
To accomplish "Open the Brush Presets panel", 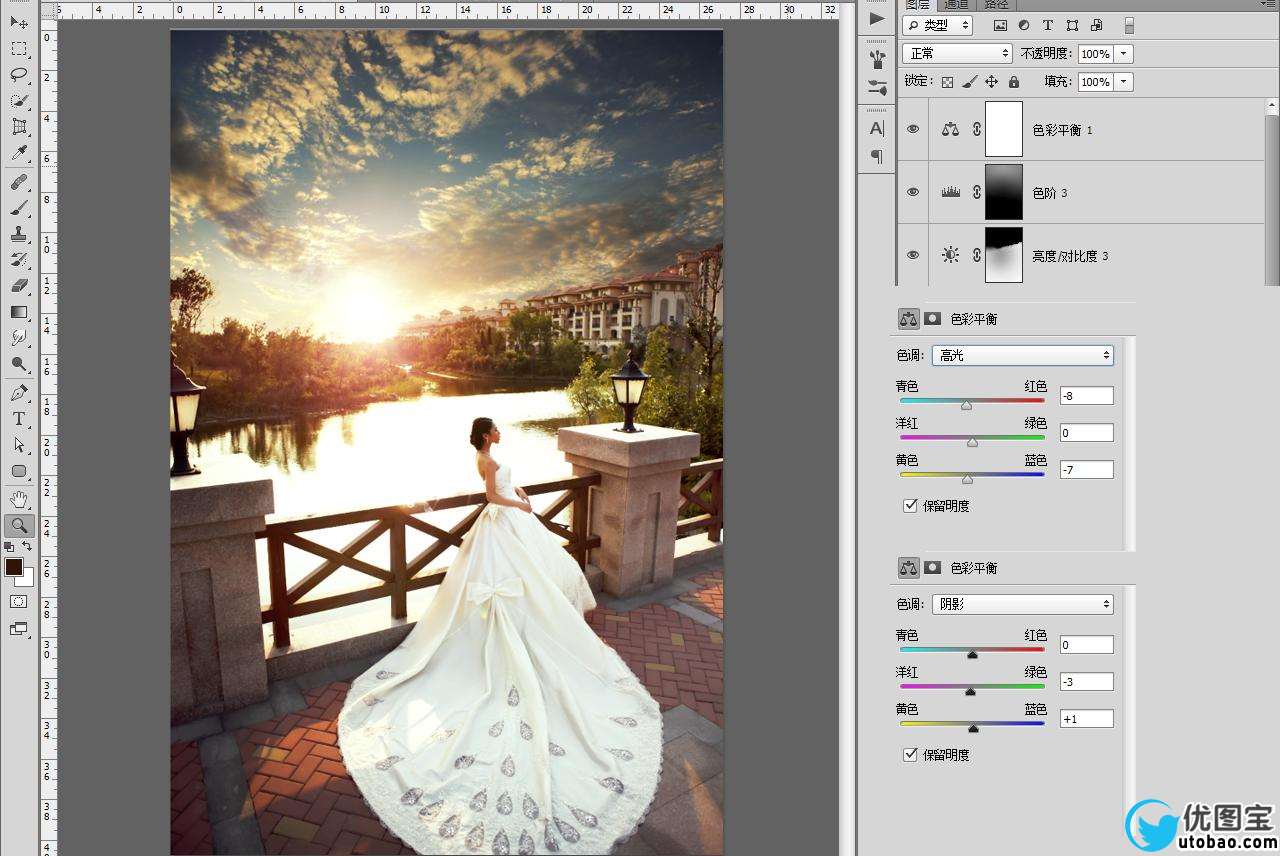I will pyautogui.click(x=877, y=58).
